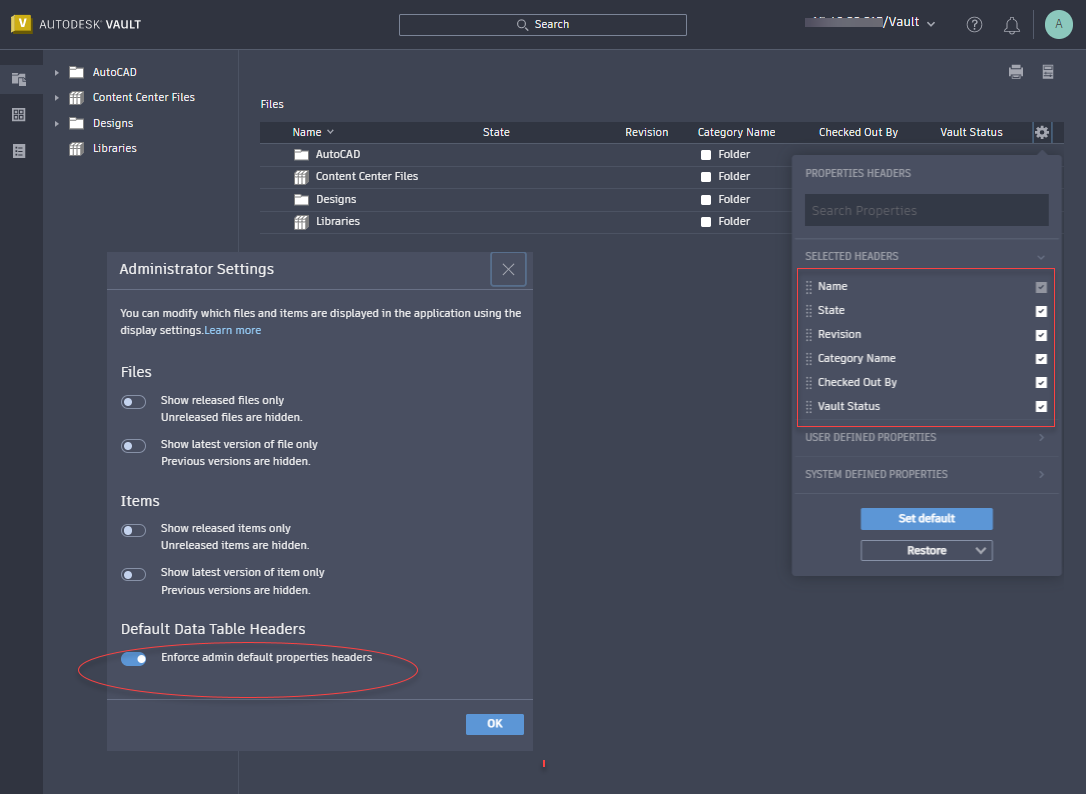
Task: Click the top Search field
Action: click(542, 25)
